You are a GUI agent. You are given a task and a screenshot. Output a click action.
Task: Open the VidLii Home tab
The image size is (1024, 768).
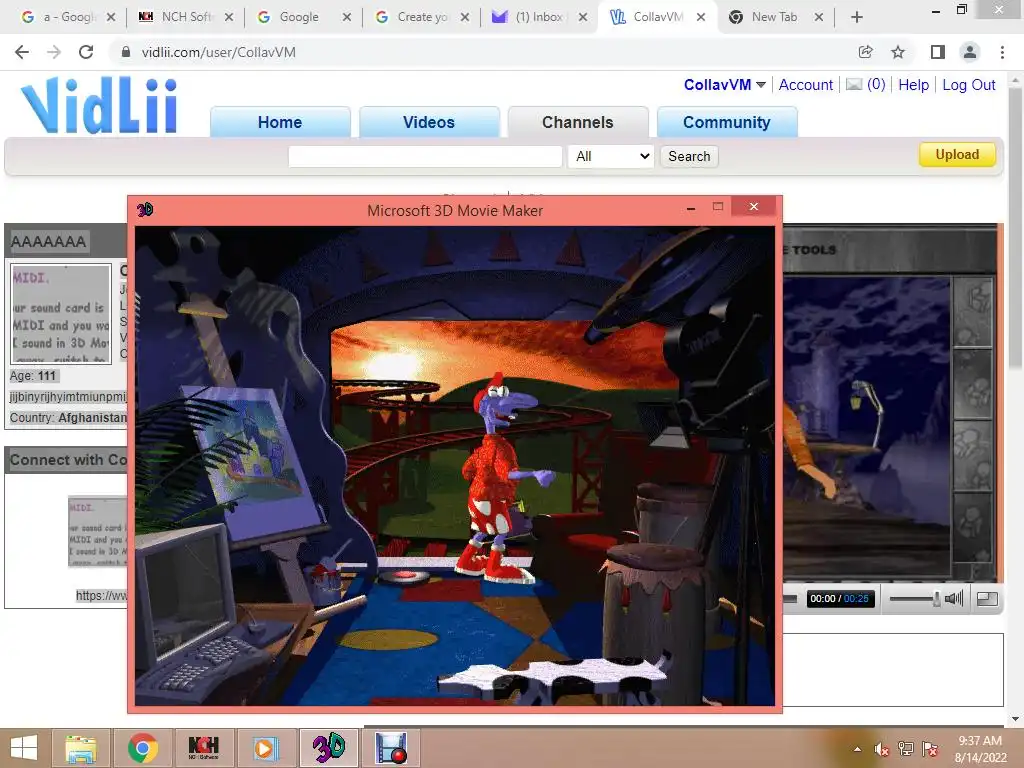pos(280,122)
